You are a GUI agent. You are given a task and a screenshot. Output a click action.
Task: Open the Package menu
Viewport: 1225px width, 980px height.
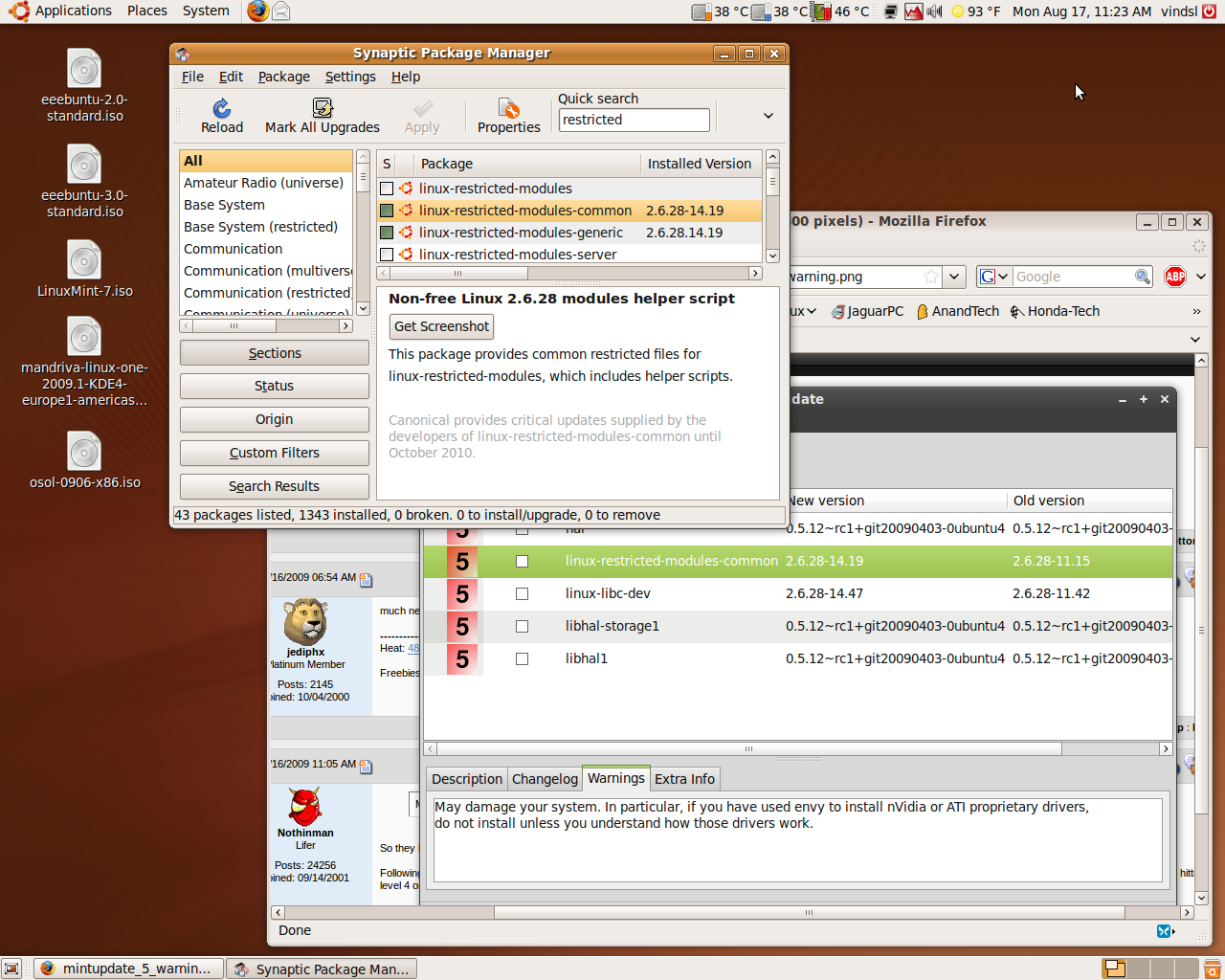coord(283,77)
